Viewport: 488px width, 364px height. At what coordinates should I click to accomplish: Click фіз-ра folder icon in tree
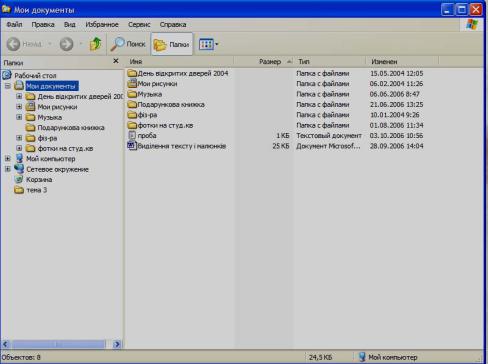(30, 138)
